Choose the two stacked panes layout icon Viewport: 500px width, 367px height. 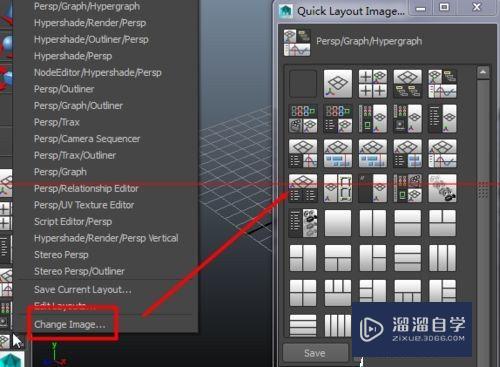[407, 223]
